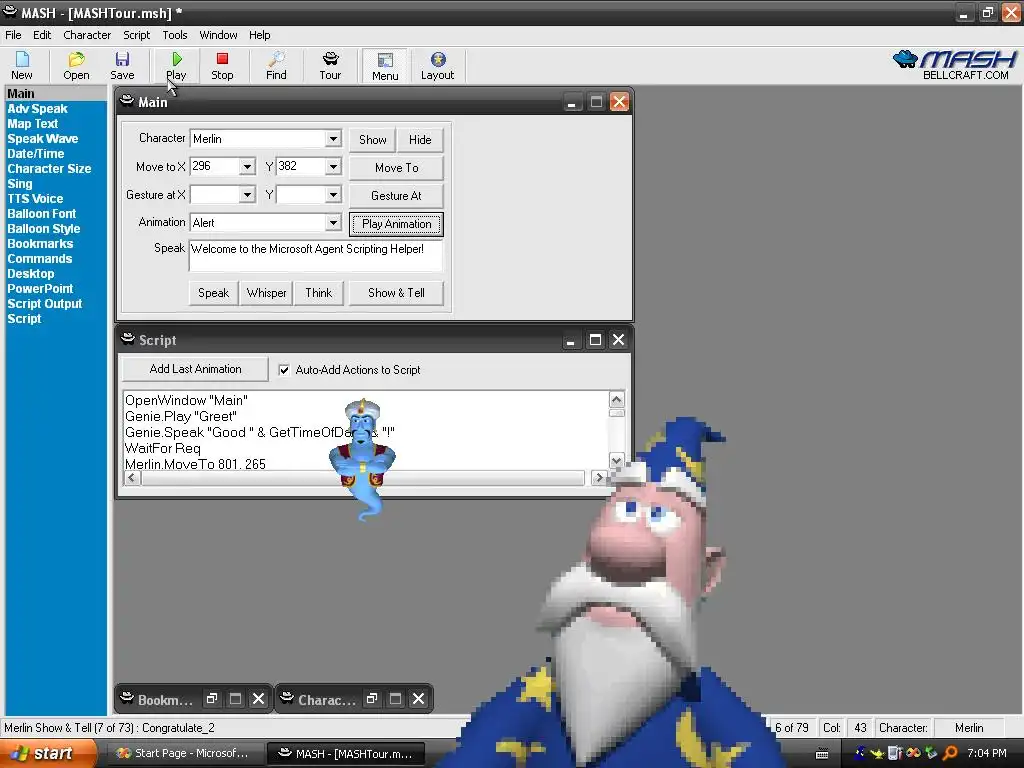Select Character Size in sidebar
Viewport: 1024px width, 768px height.
coord(49,169)
